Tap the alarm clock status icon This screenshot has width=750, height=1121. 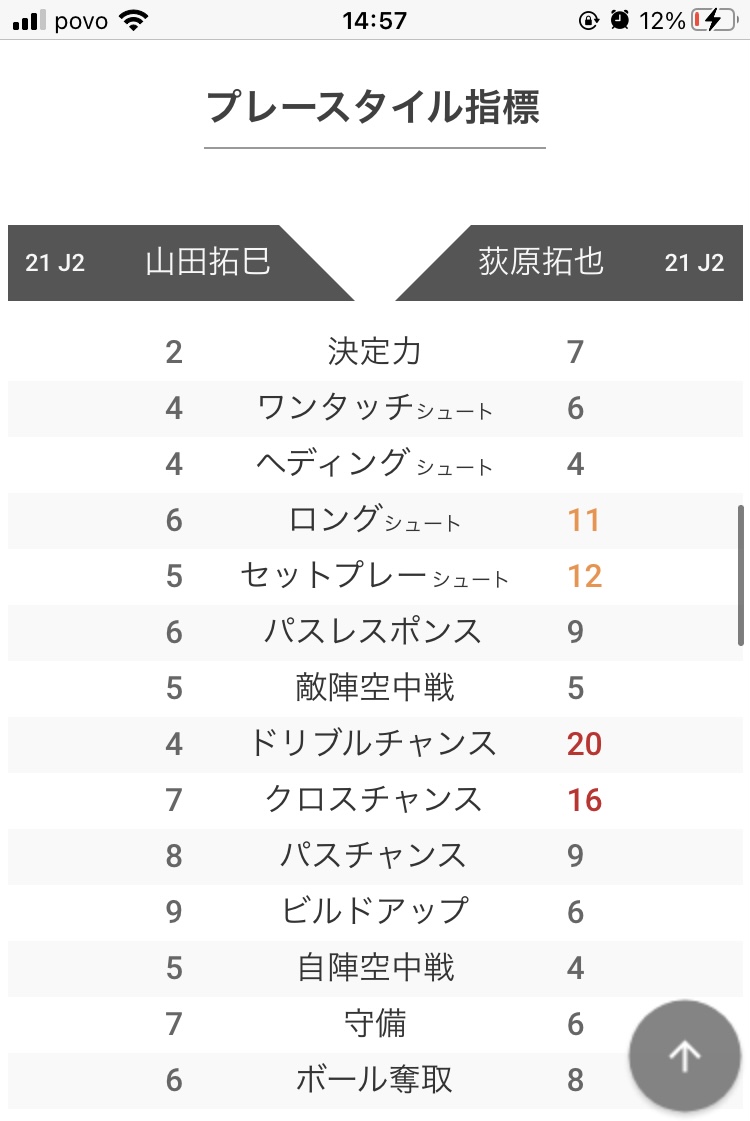click(620, 20)
